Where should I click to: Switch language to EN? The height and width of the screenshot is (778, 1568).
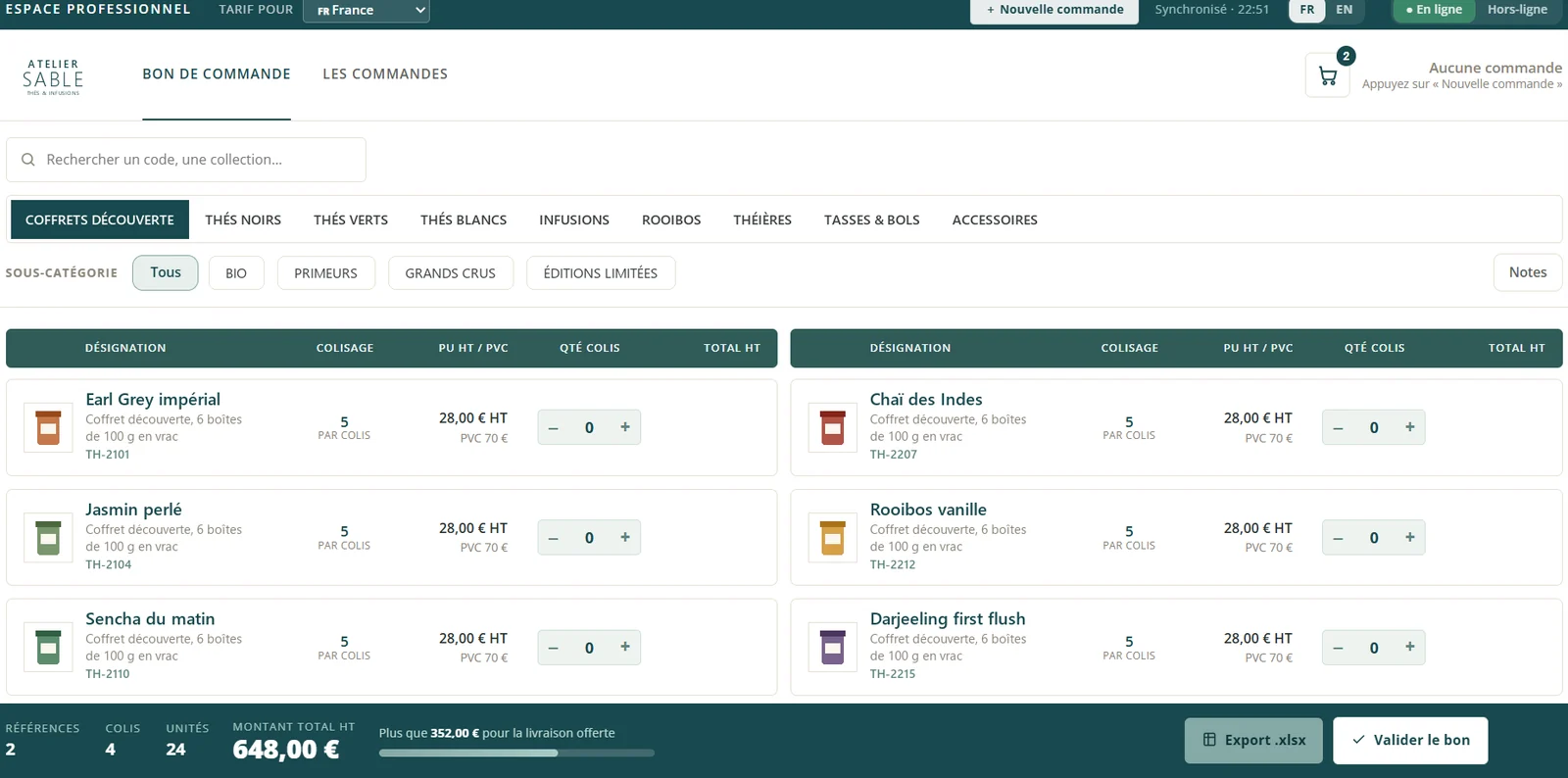click(1345, 10)
